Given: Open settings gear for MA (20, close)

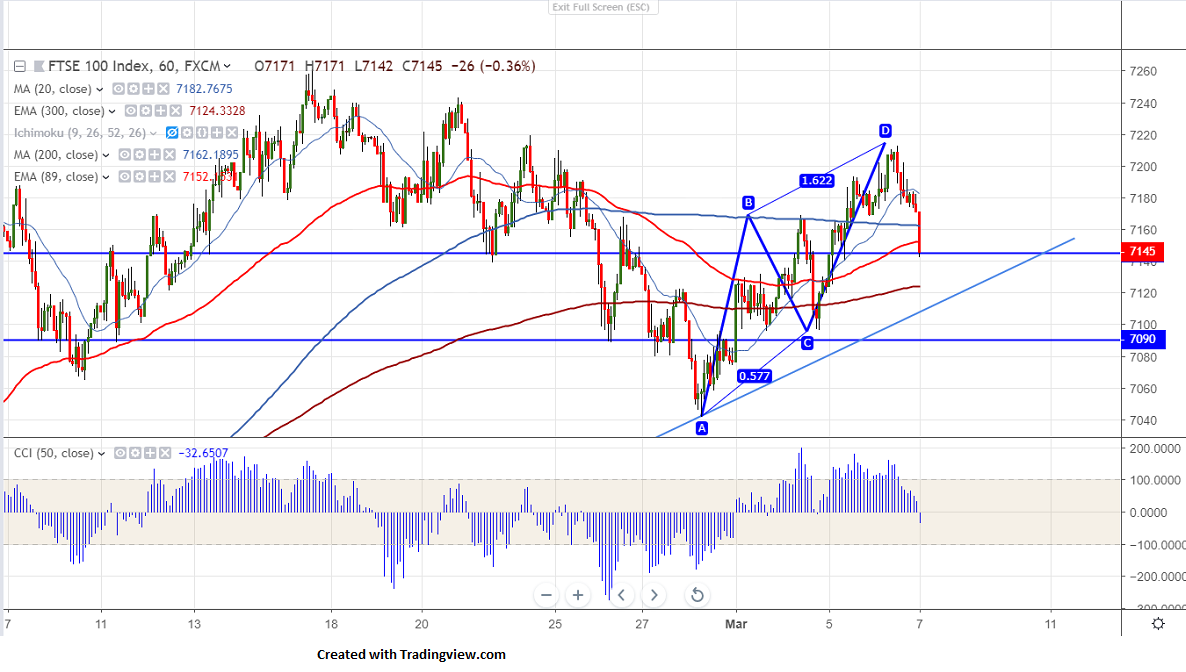Looking at the screenshot, I should click(133, 89).
